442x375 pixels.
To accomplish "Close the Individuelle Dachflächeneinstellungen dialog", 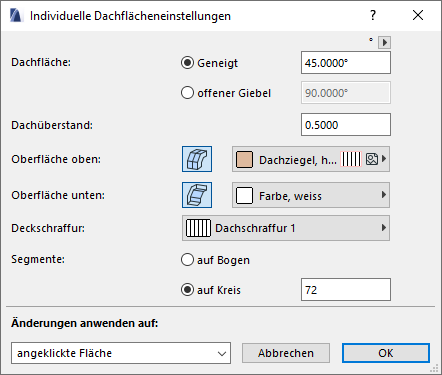I will 418,15.
